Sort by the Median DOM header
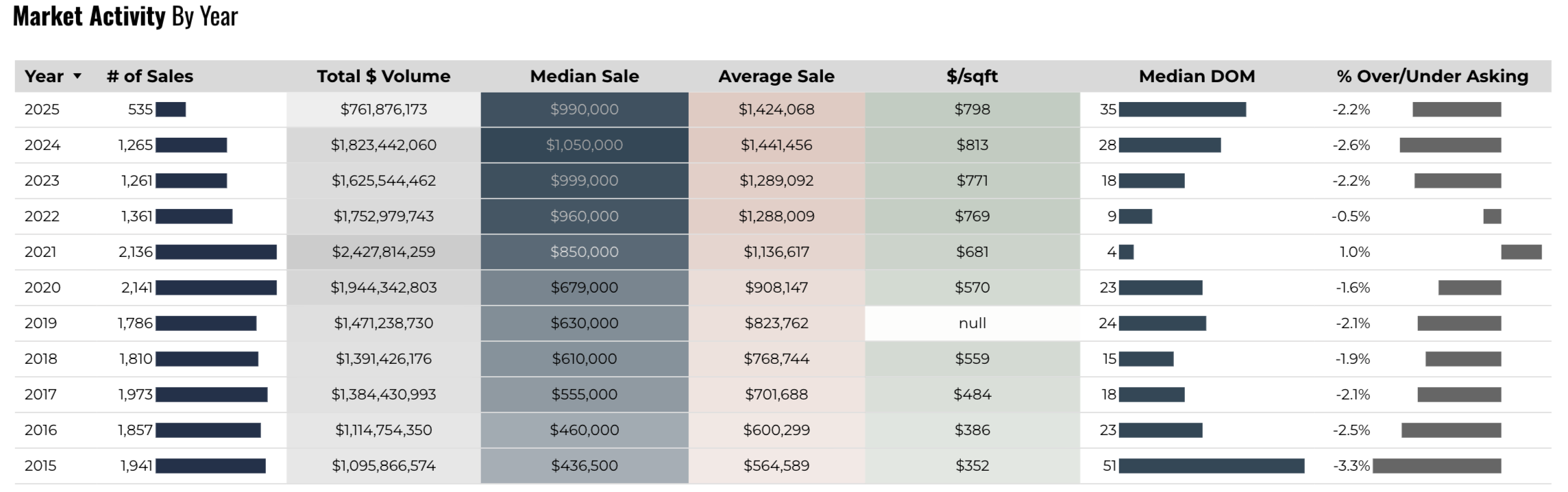This screenshot has width=1568, height=492. 1197,76
